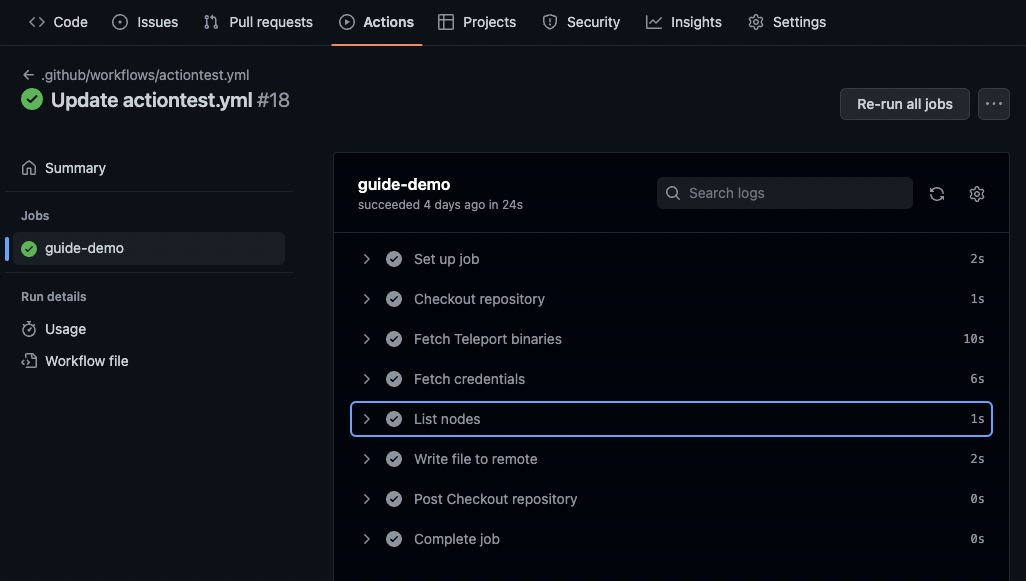Click the Summary home icon
The height and width of the screenshot is (581, 1026).
coord(31,167)
